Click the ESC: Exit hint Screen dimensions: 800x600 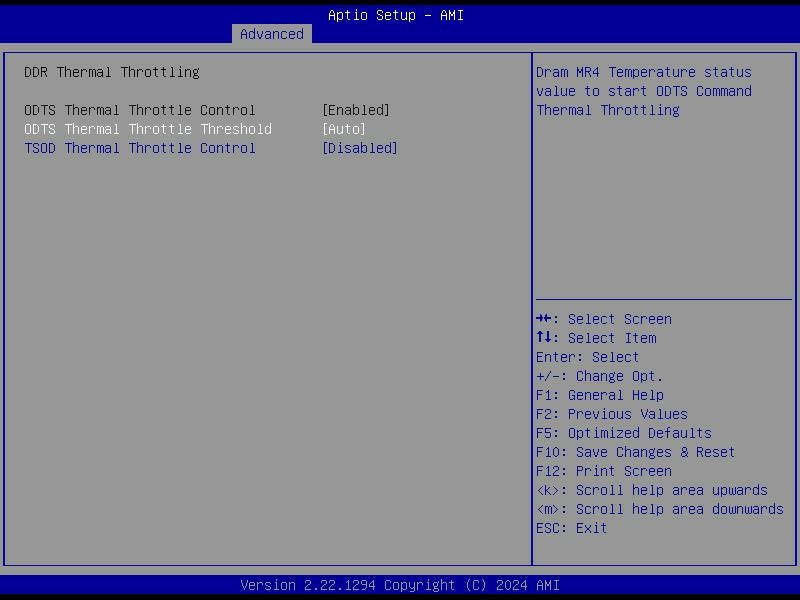[x=571, y=529]
